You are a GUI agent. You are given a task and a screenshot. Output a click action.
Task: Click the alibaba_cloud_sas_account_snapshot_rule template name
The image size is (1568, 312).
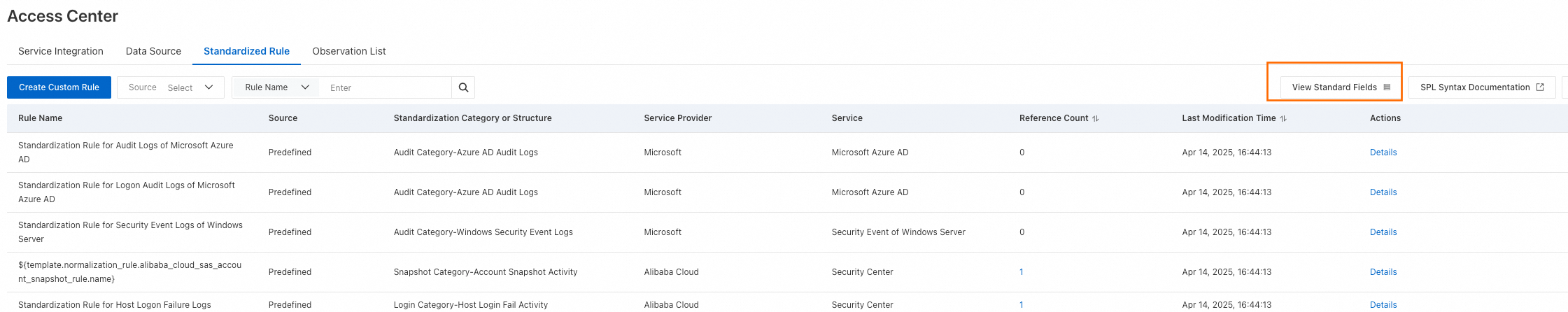(130, 272)
